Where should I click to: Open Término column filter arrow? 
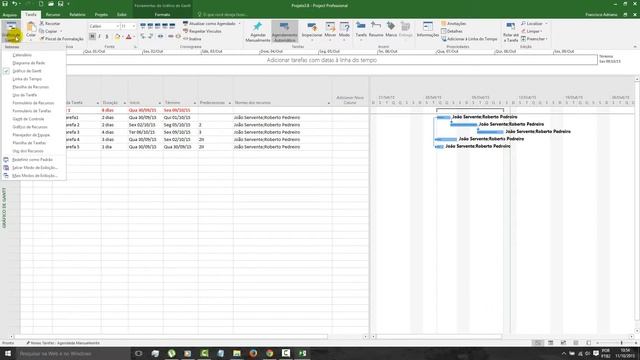[x=194, y=103]
